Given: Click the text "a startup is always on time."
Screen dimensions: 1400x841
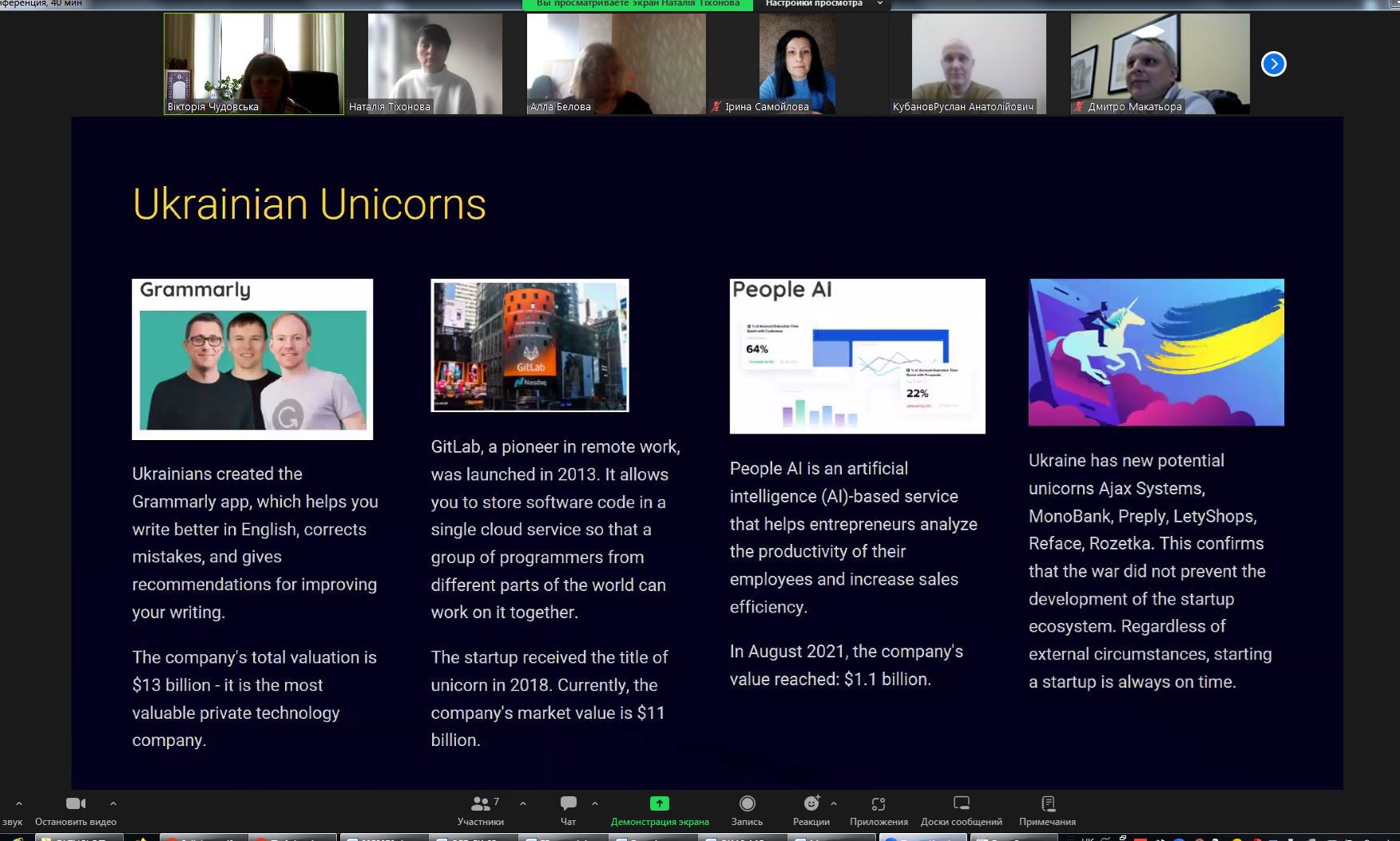Looking at the screenshot, I should (1132, 682).
